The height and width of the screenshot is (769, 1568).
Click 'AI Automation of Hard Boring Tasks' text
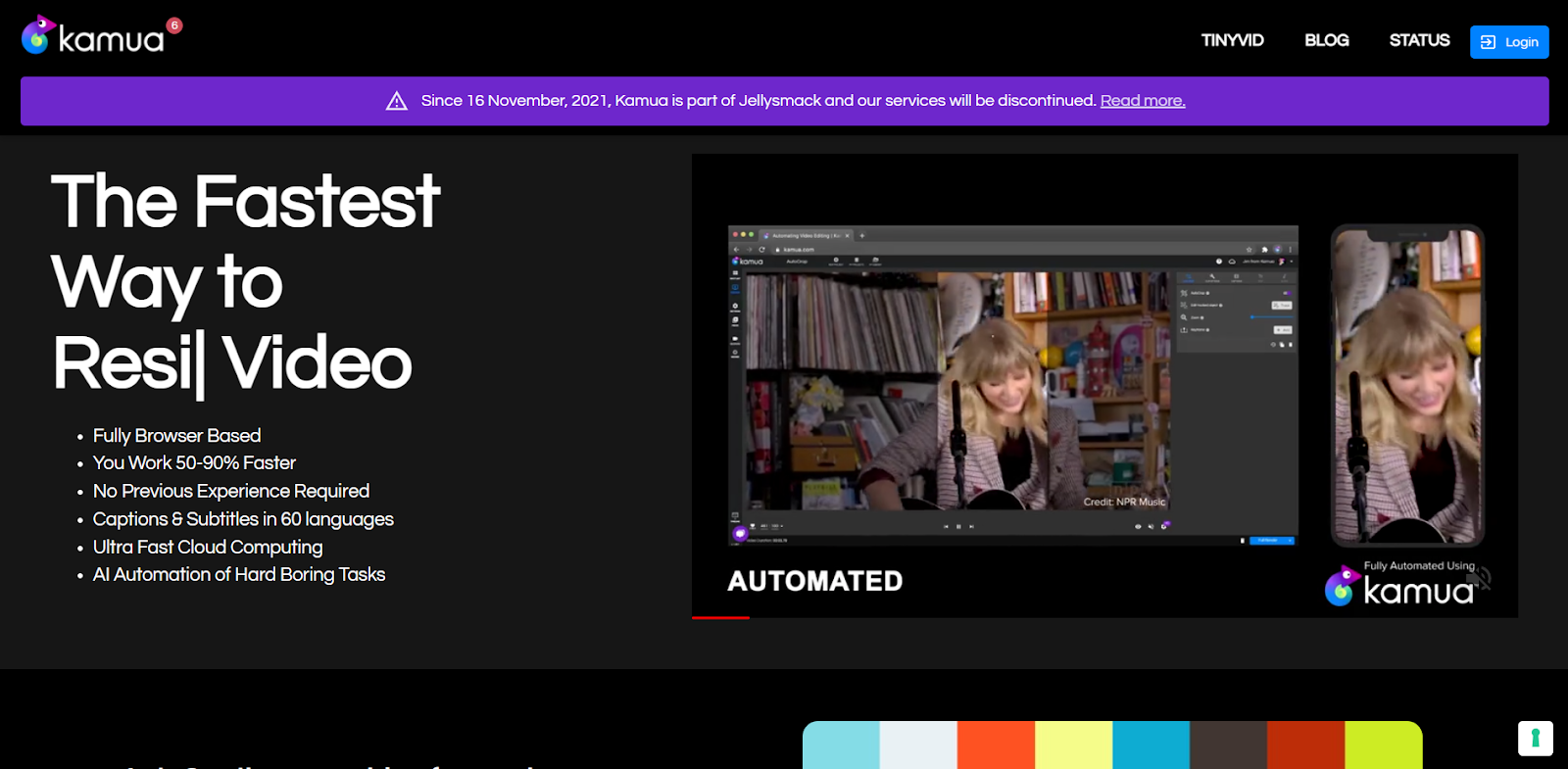tap(239, 575)
